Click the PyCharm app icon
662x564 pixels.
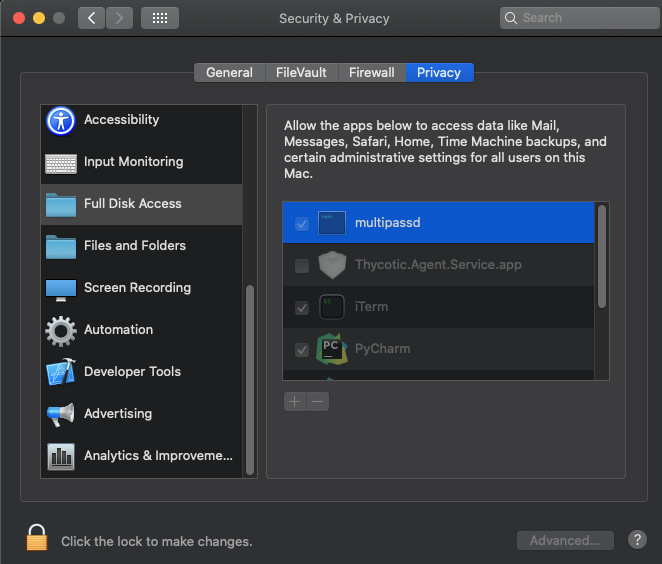(332, 349)
